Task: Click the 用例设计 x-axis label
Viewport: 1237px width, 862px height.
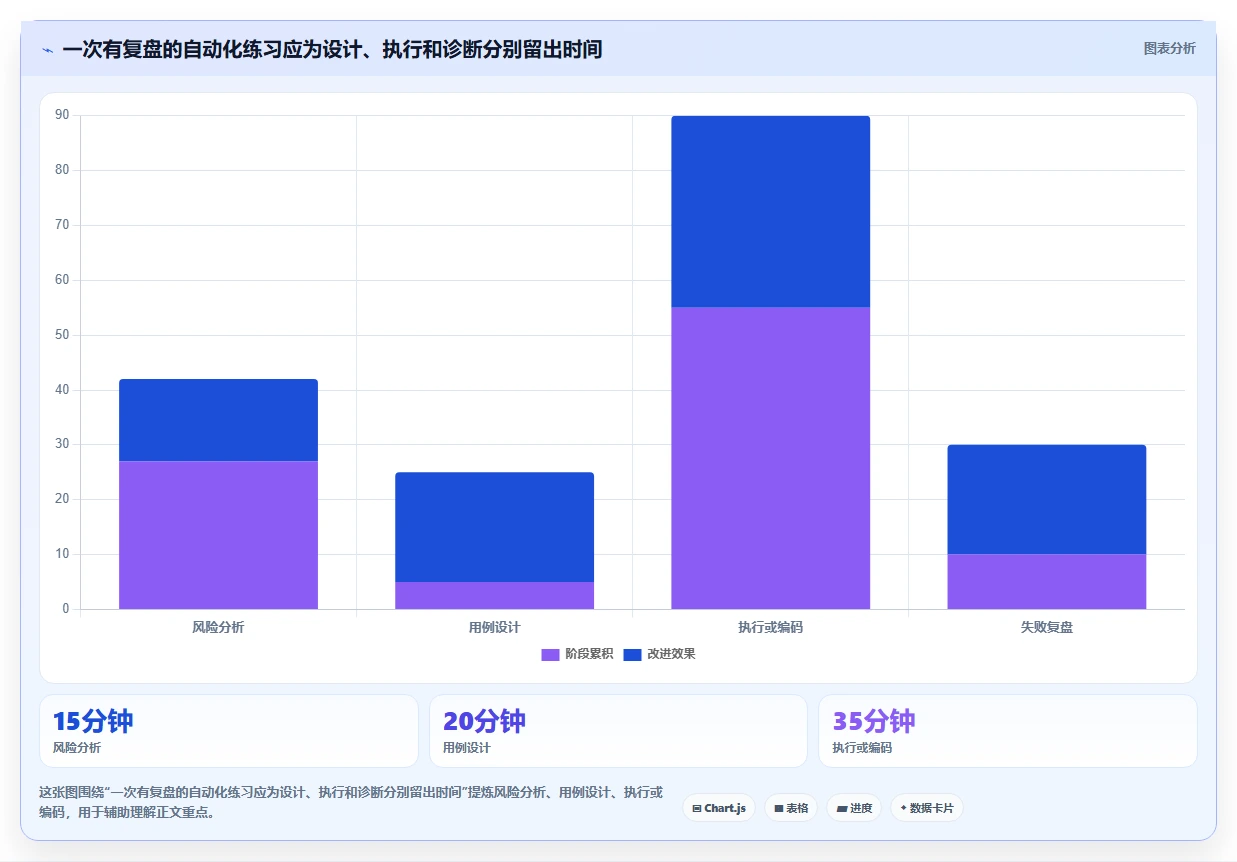Action: pyautogui.click(x=494, y=627)
